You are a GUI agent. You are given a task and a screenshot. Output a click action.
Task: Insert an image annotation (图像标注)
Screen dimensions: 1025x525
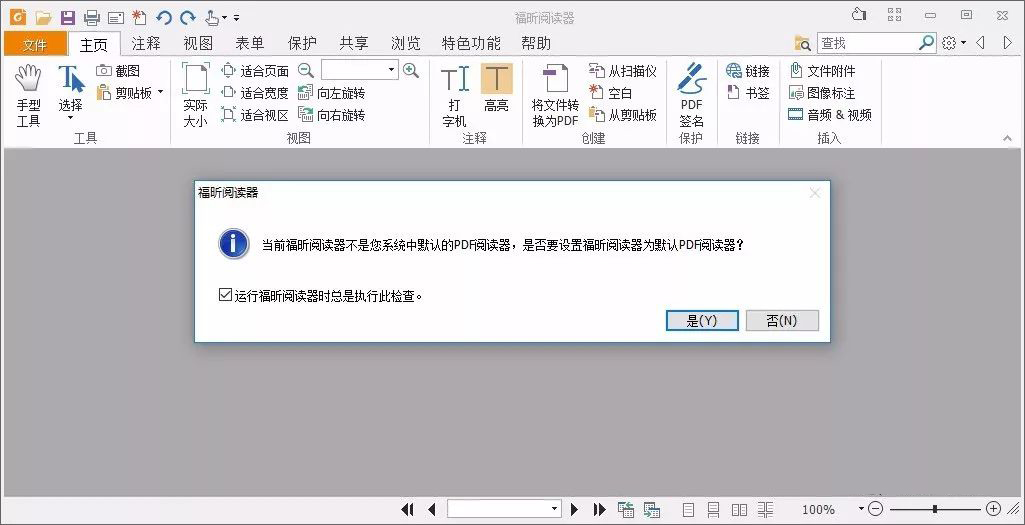tap(822, 93)
